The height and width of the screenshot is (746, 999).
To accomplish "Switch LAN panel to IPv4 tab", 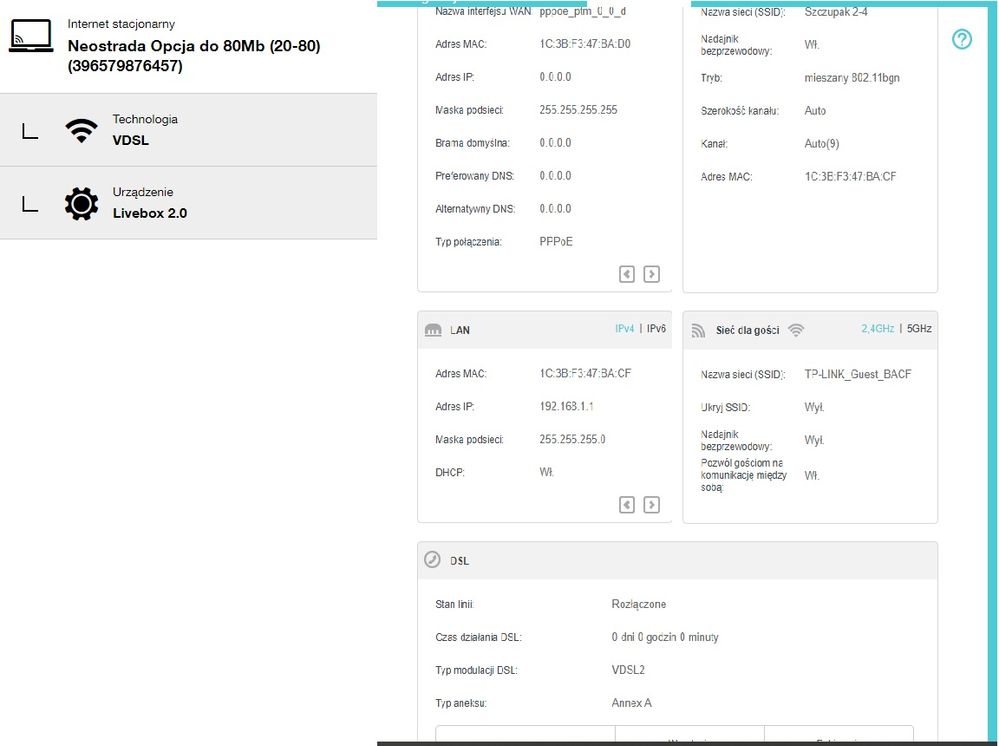I will [624, 328].
